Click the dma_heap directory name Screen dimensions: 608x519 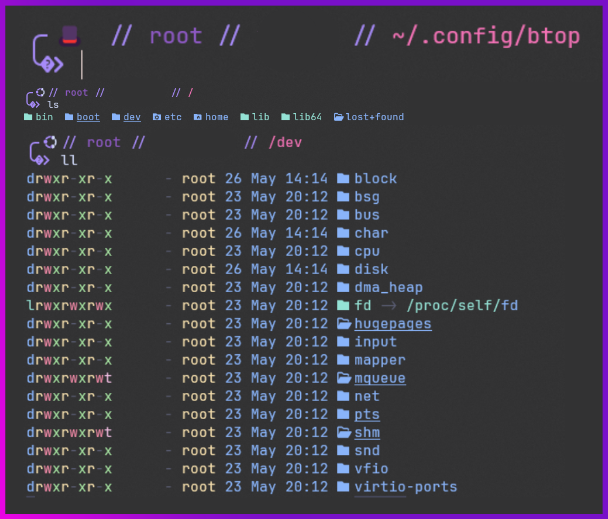coord(388,288)
